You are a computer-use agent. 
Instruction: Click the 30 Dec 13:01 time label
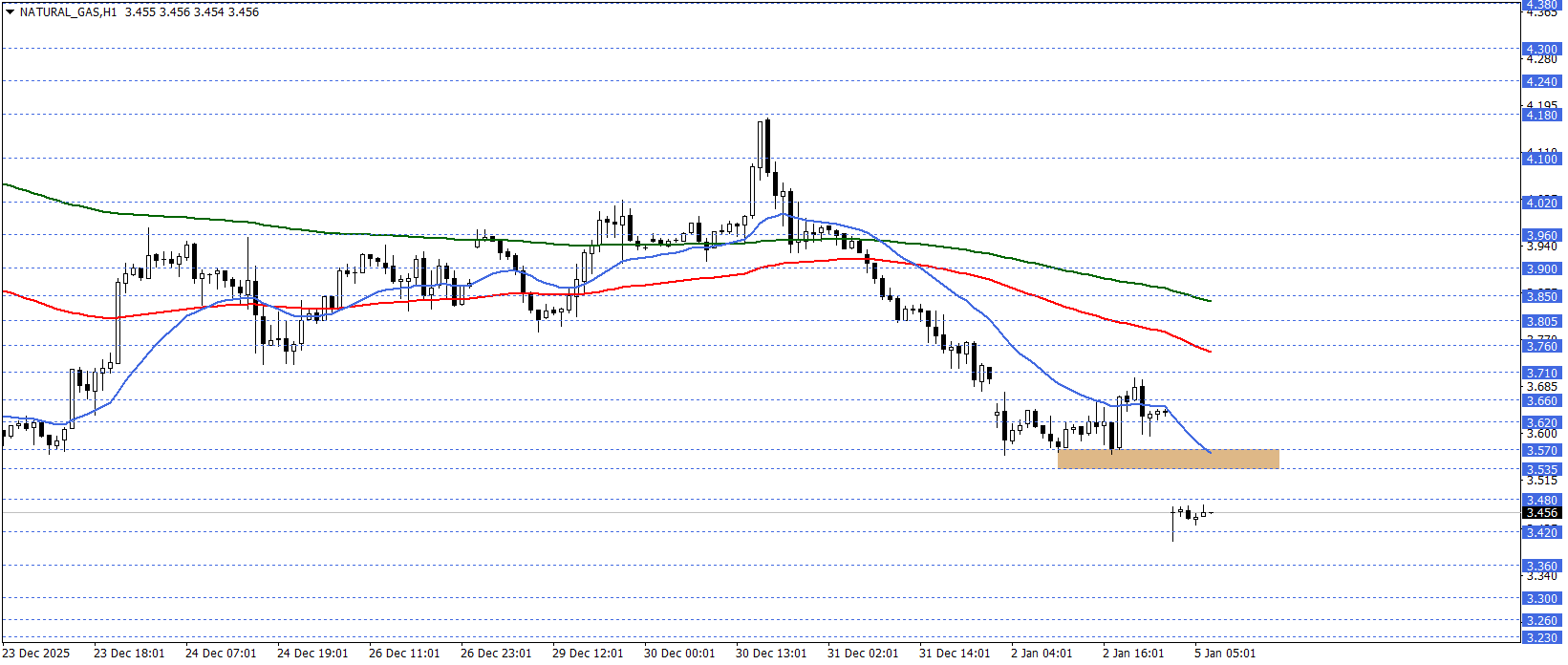coord(771,654)
